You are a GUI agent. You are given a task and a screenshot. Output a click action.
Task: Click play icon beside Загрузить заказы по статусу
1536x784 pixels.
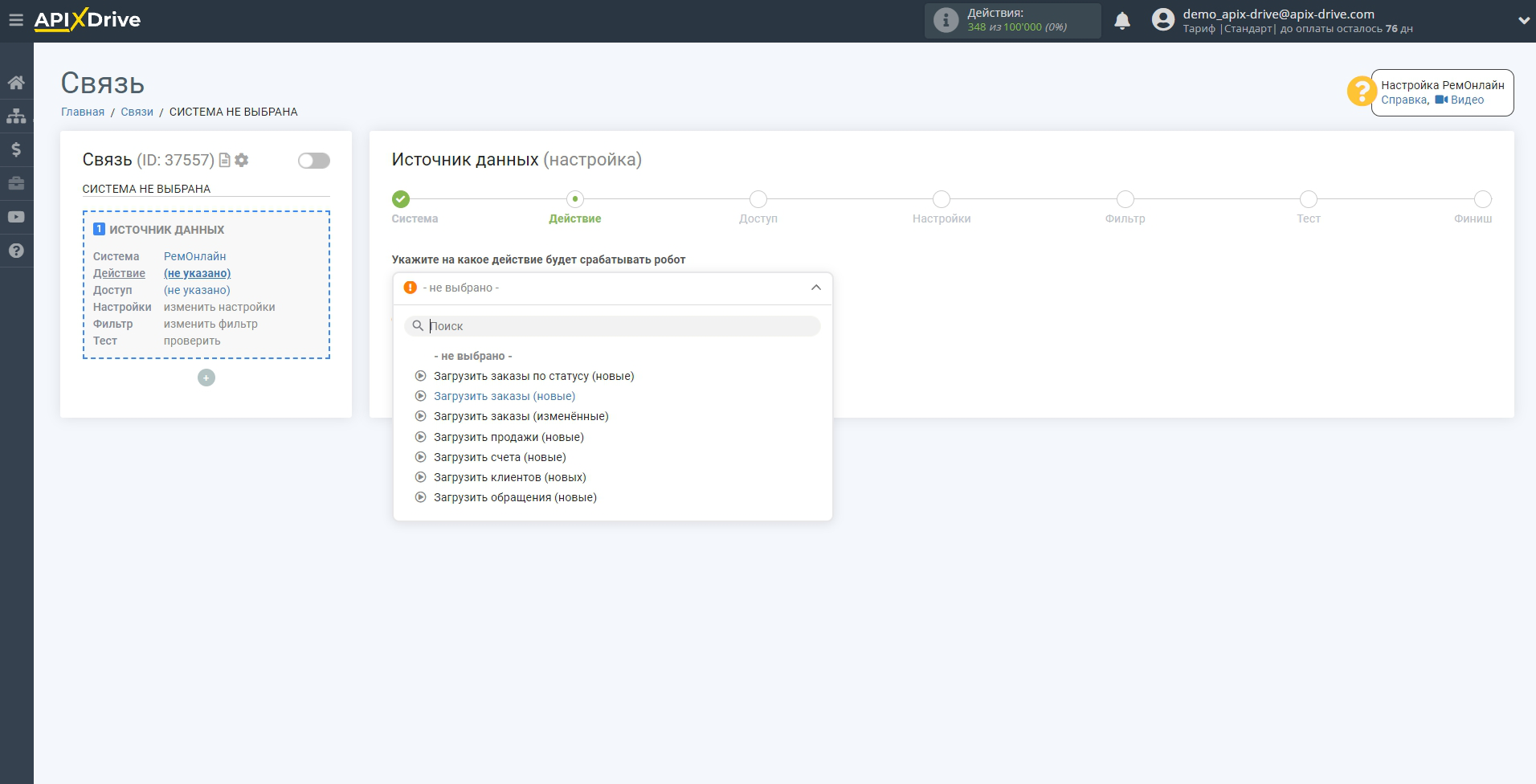tap(420, 376)
